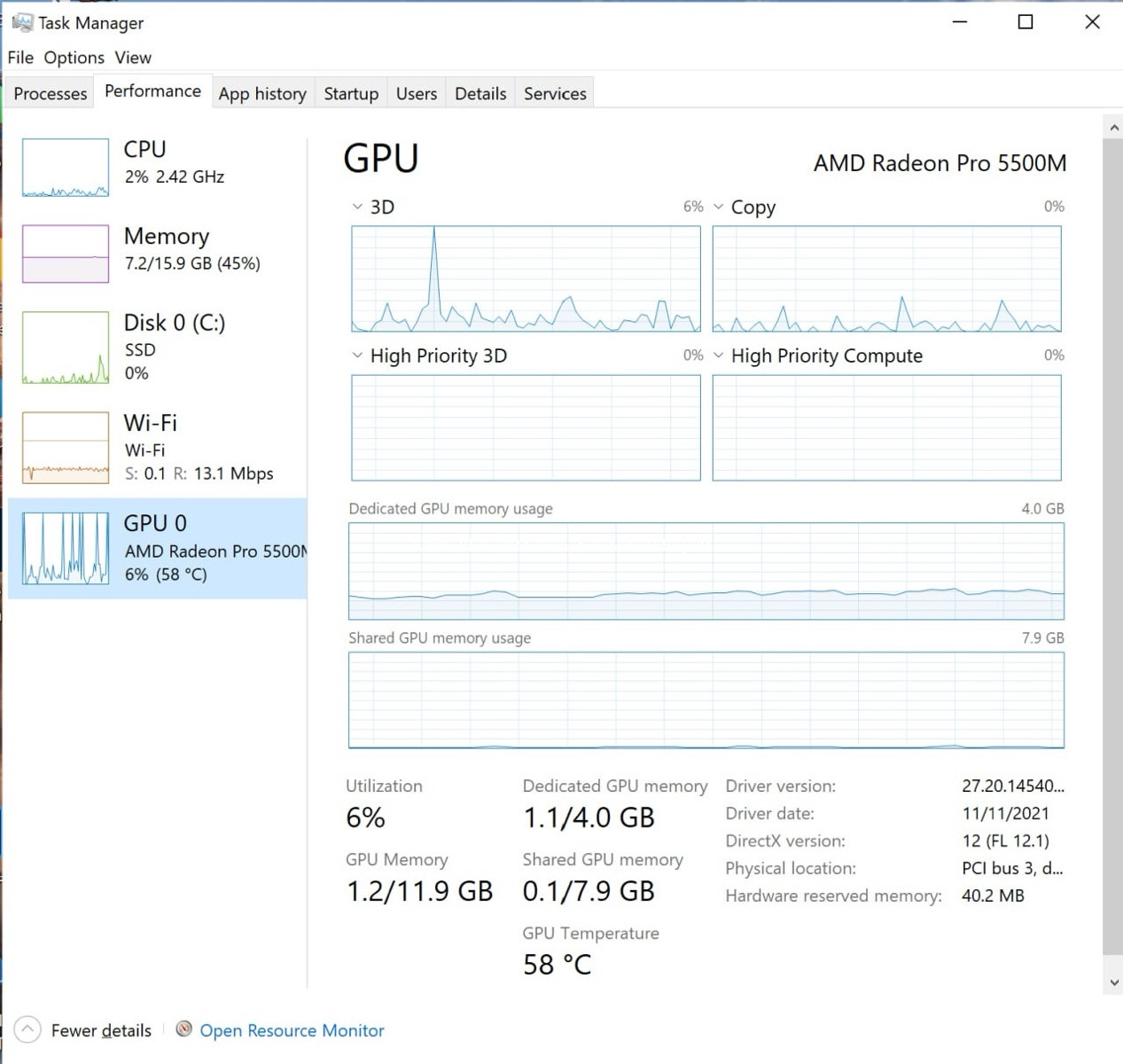Switch to the Processes tab
Image resolution: width=1123 pixels, height=1064 pixels.
click(x=51, y=93)
